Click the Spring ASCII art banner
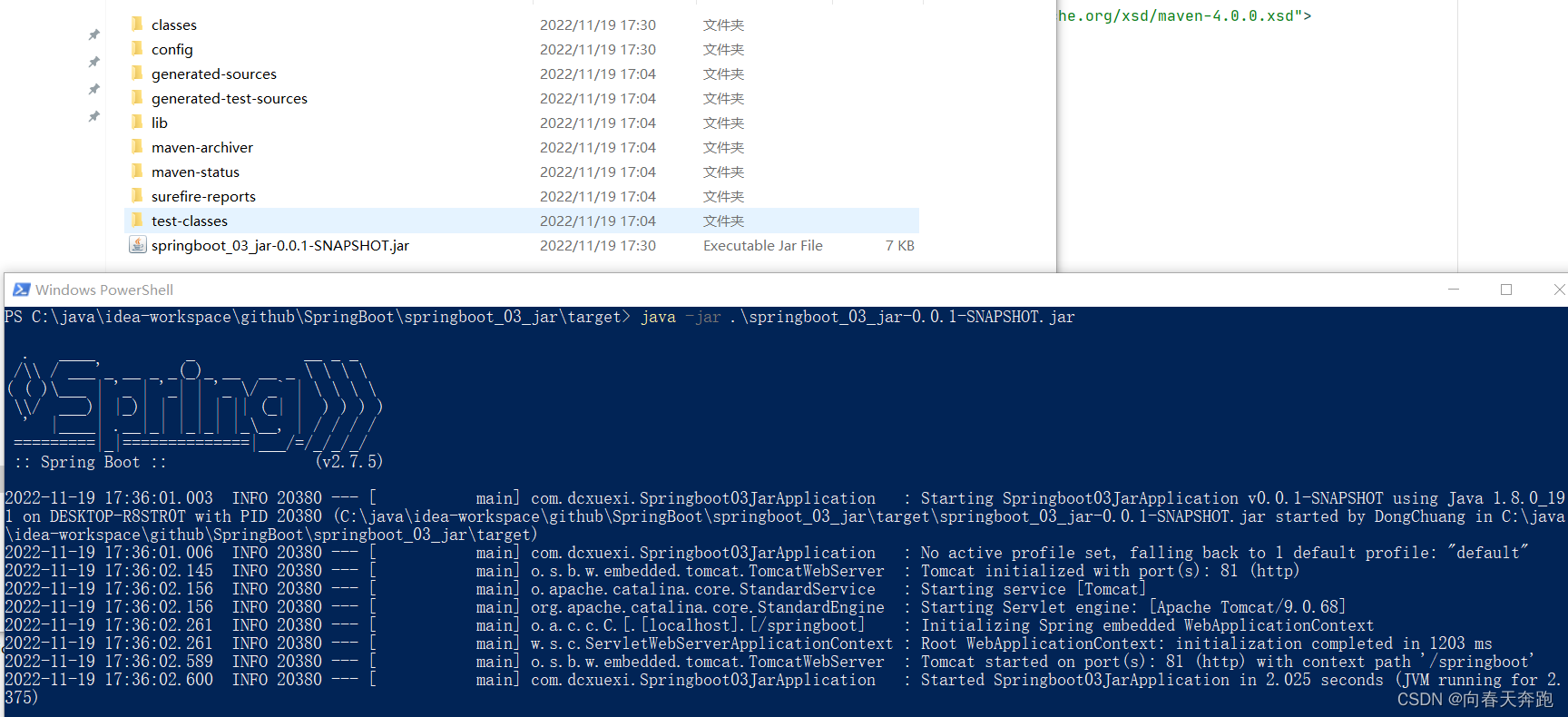Screen dimensions: 1568x717 tap(194, 404)
